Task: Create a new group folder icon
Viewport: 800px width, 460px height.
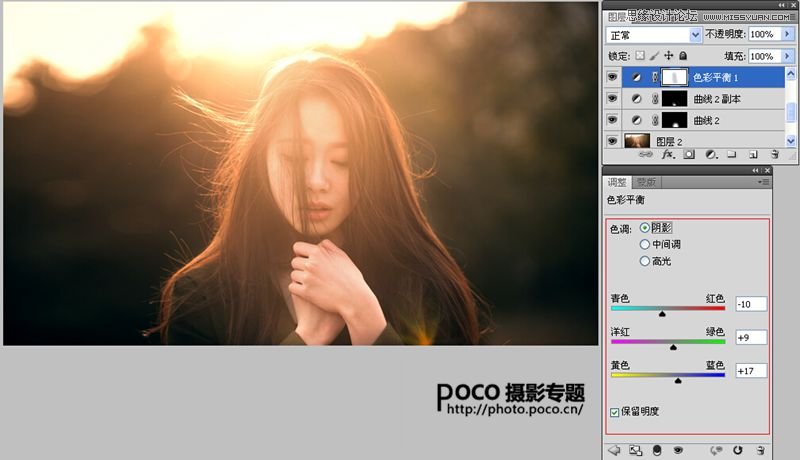Action: [732, 154]
